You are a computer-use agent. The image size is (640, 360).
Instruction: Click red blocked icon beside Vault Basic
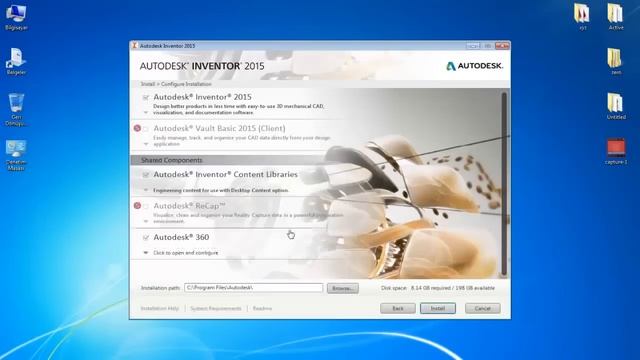pos(137,128)
